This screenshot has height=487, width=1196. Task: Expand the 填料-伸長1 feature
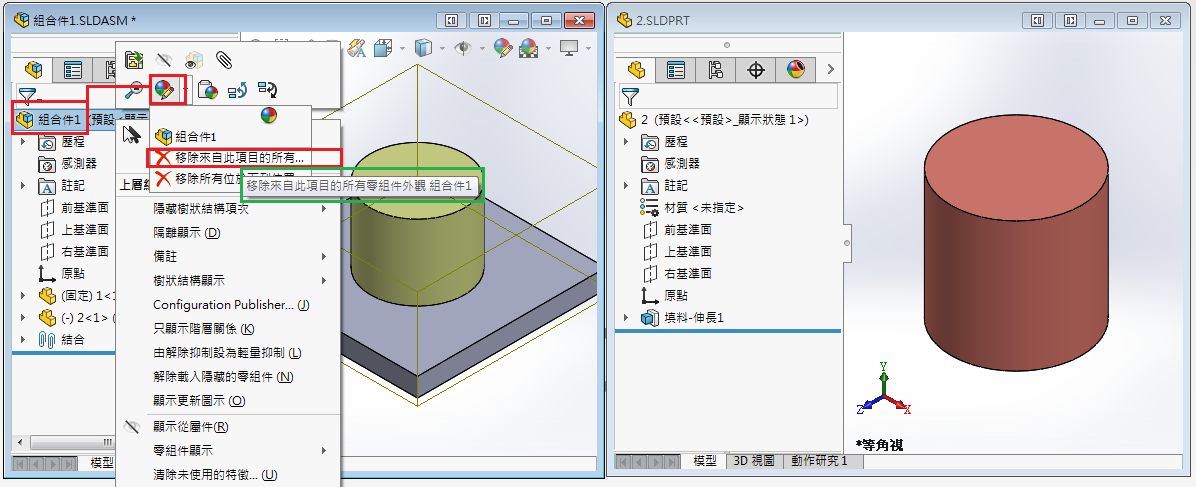click(x=626, y=318)
